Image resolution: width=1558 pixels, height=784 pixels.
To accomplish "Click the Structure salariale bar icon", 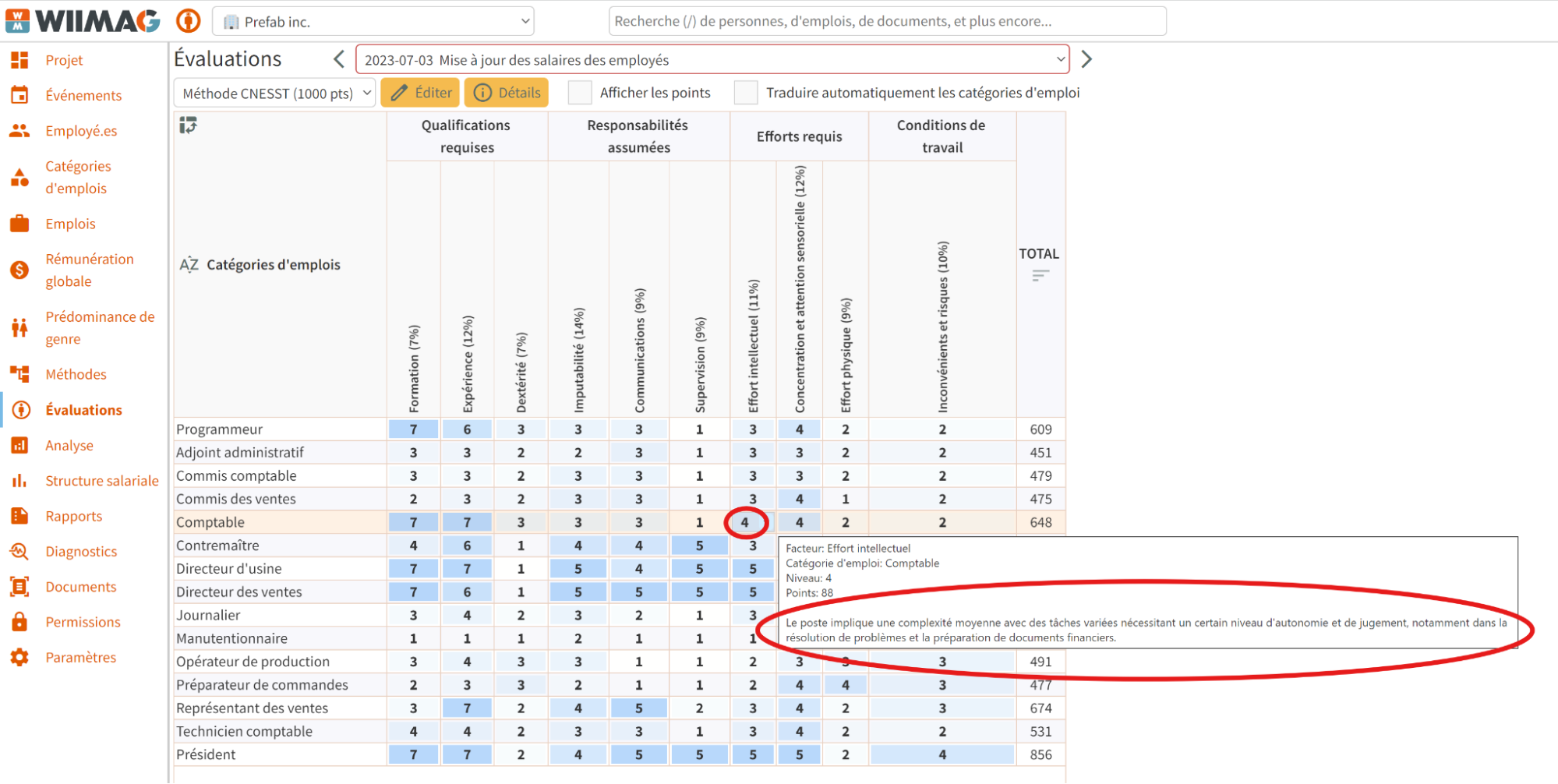I will (19, 481).
